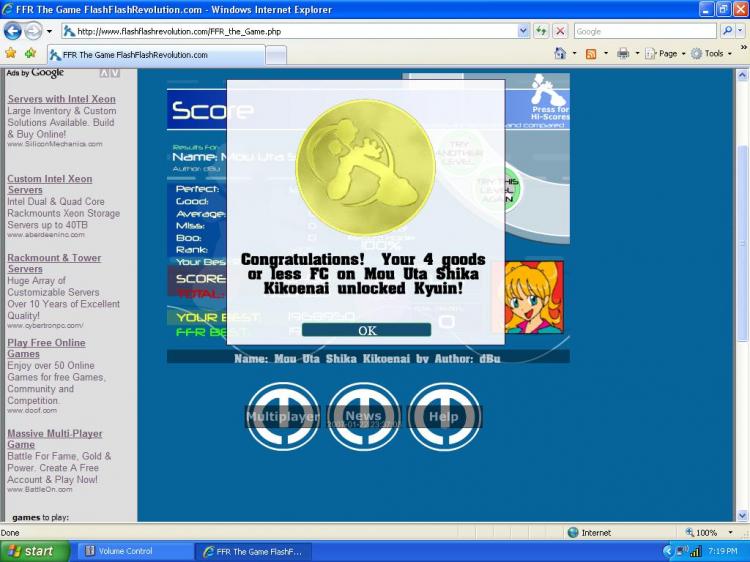Click www.cybertronpc.com ad URL
Viewport: 750px width, 562px height.
click(45, 325)
